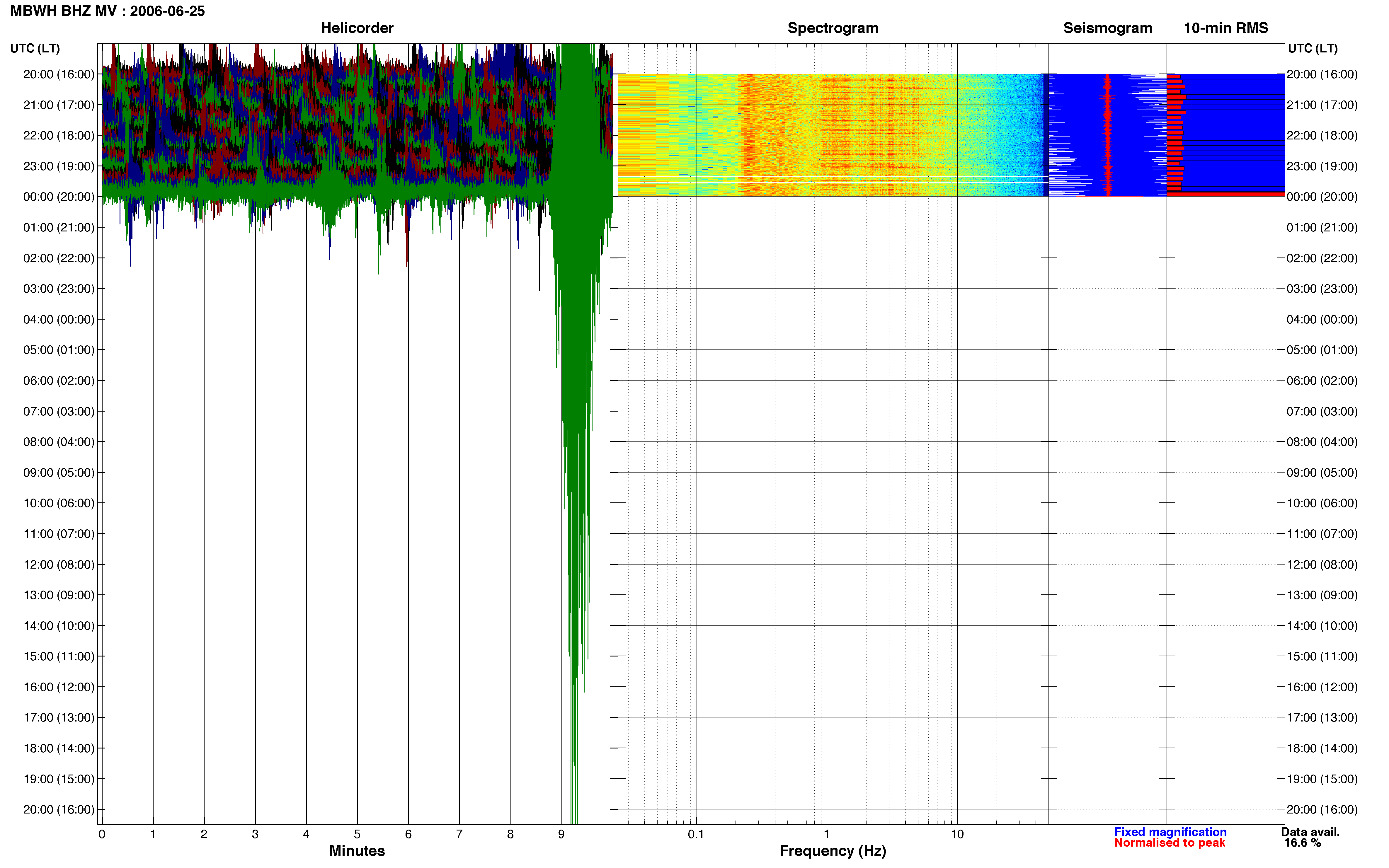This screenshot has width=1389, height=868.
Task: Click the plot title MBWH BHZ MV : 2006-06-25
Action: click(107, 11)
